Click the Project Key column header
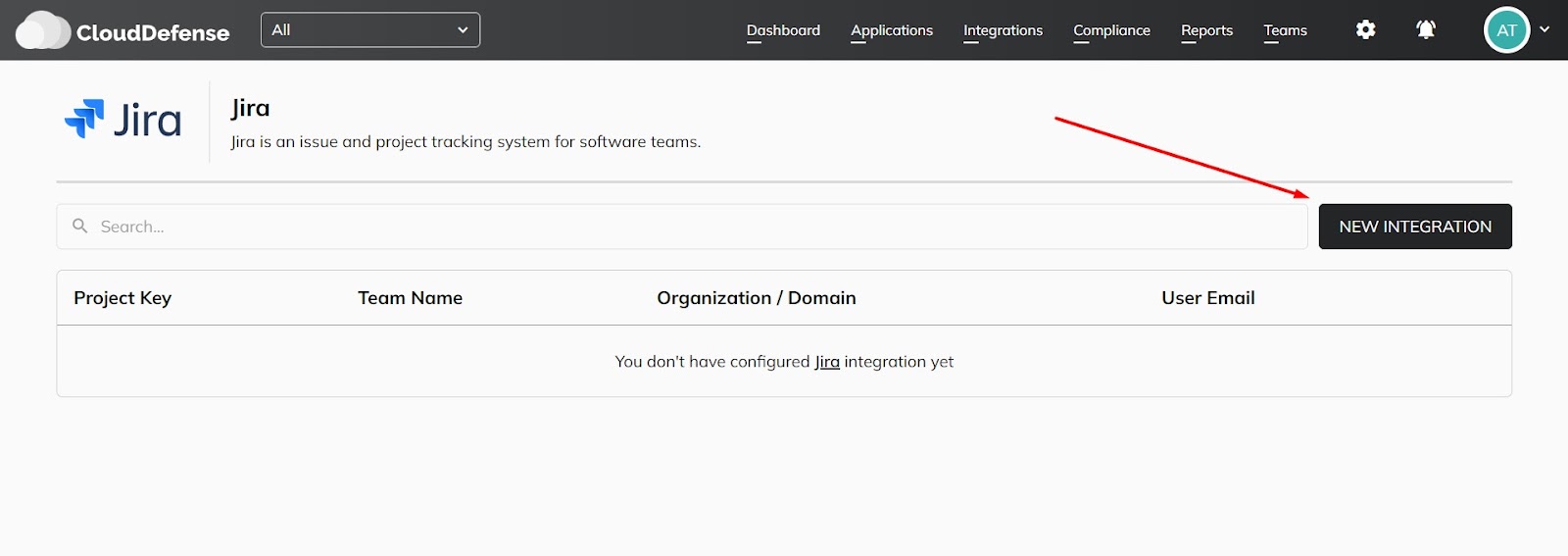 tap(122, 298)
